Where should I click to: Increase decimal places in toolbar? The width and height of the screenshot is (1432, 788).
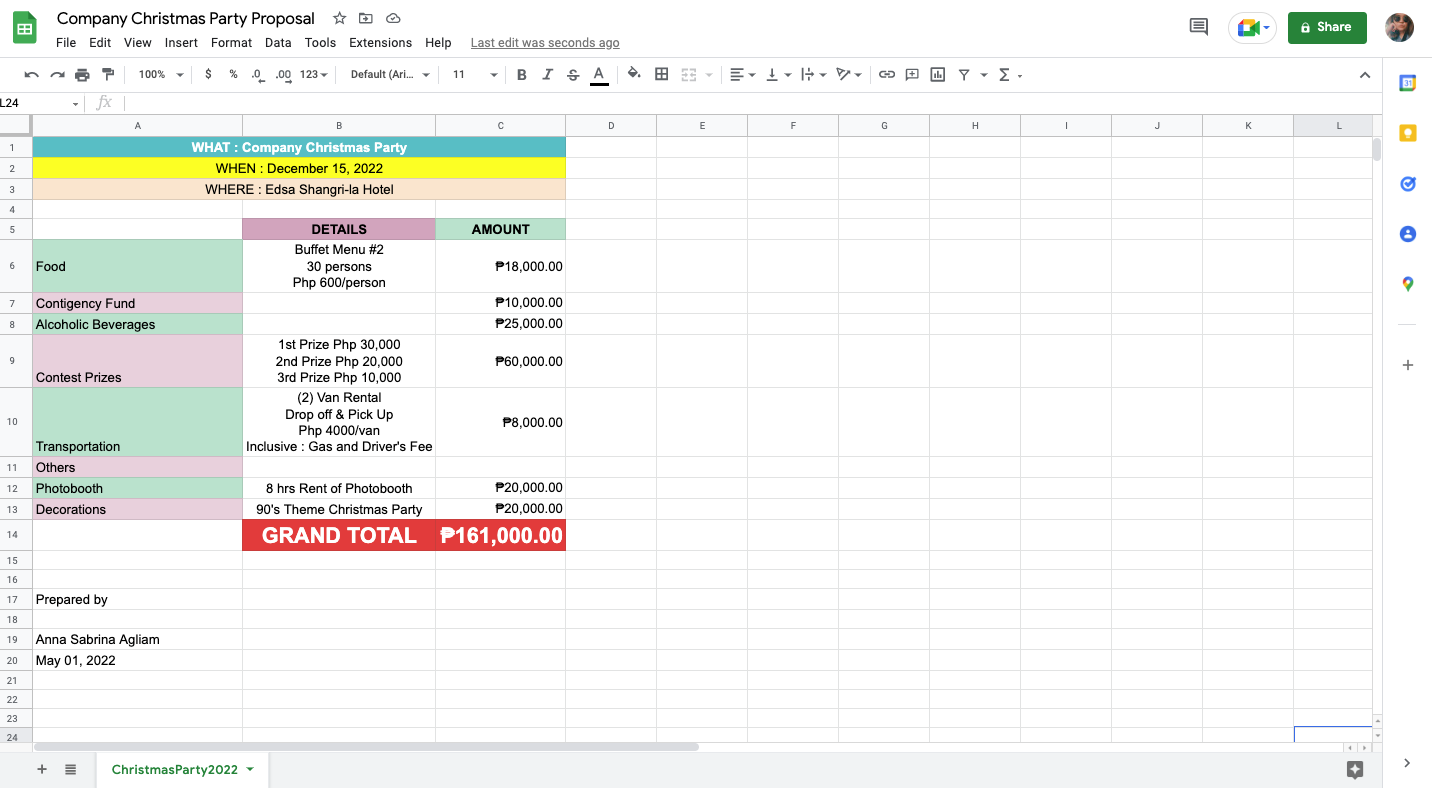coord(284,75)
